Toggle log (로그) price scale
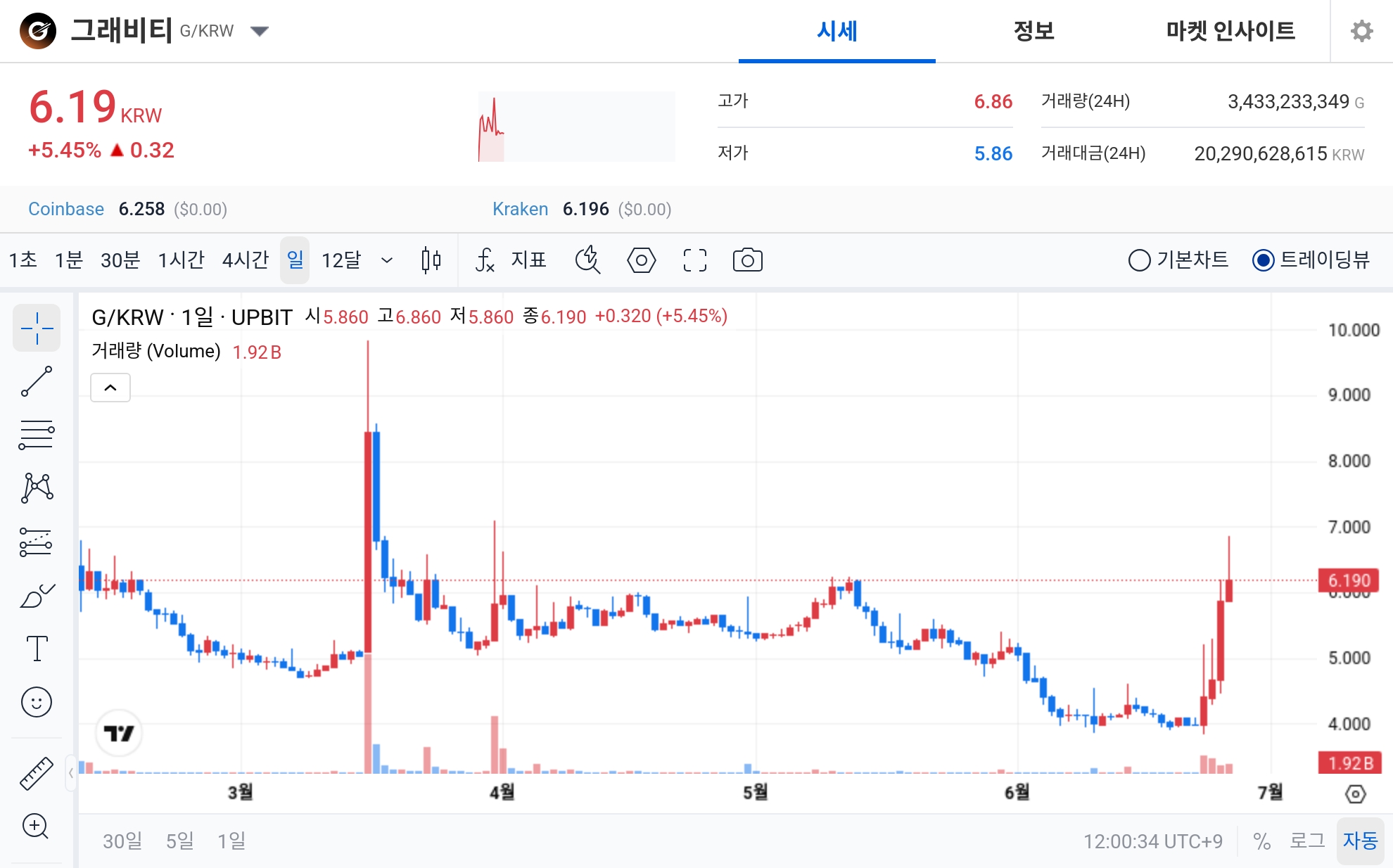 coord(1307,841)
